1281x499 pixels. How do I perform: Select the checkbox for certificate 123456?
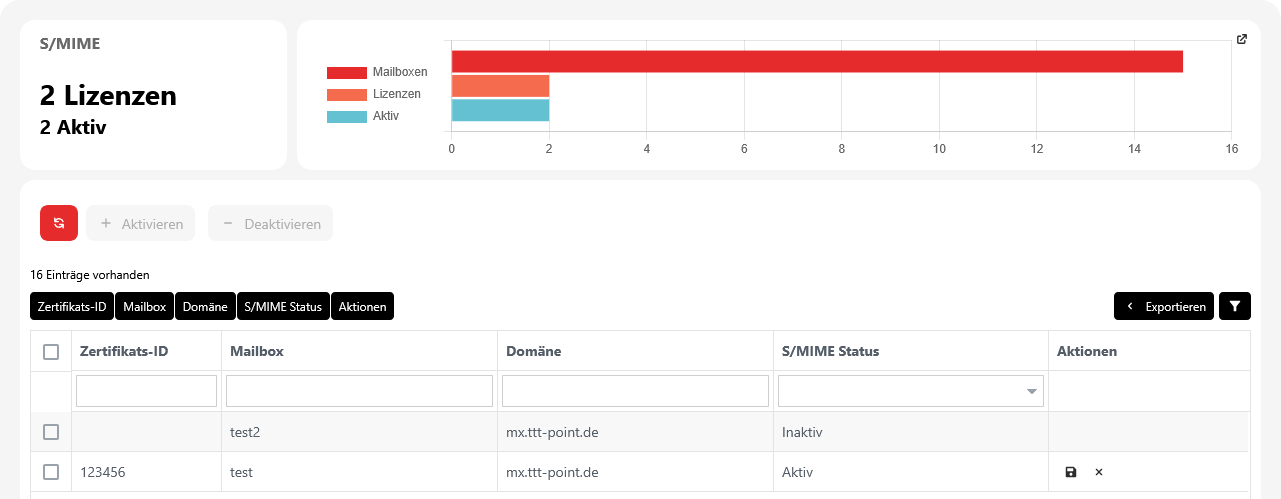[51, 472]
